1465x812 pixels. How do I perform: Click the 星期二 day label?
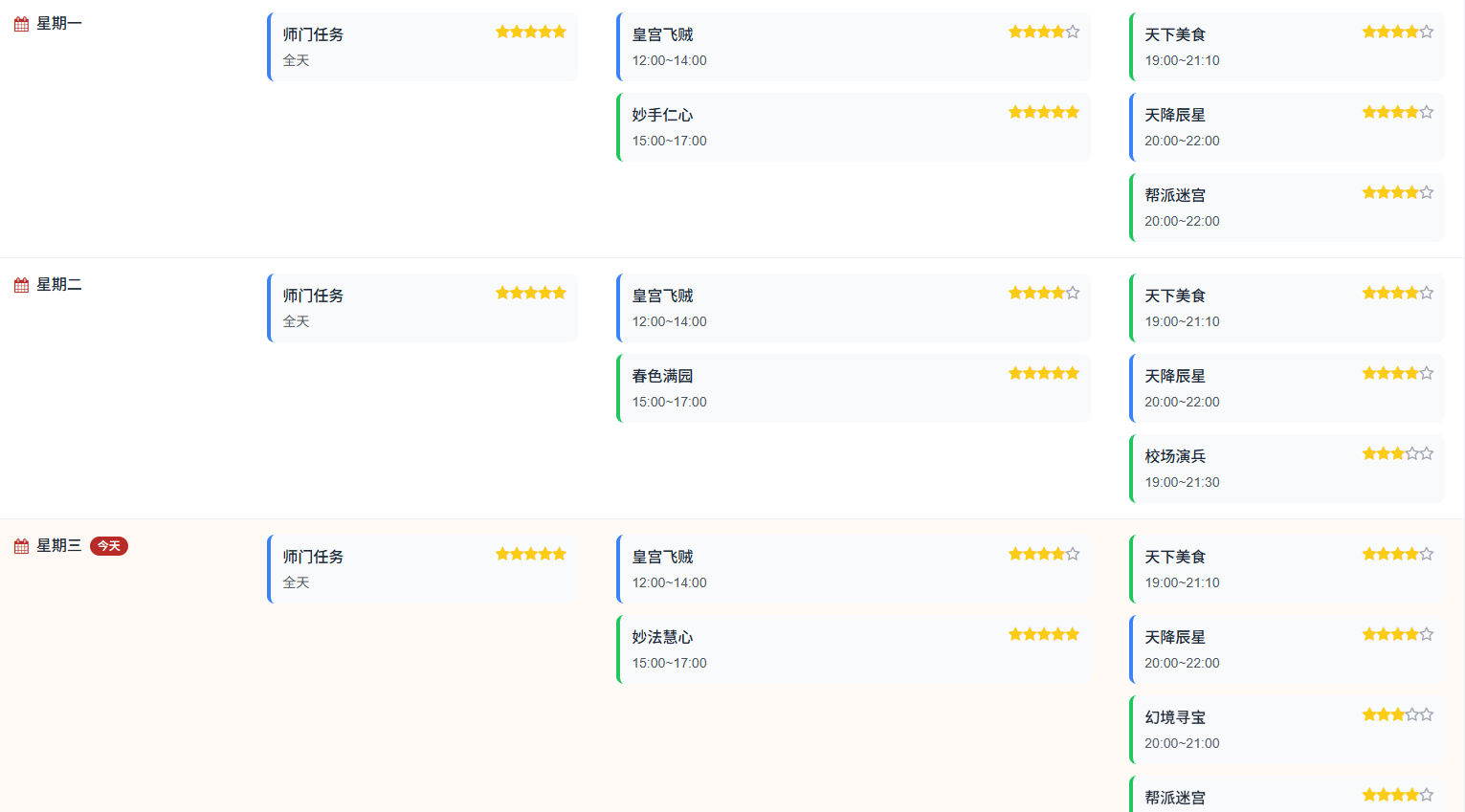pyautogui.click(x=59, y=285)
